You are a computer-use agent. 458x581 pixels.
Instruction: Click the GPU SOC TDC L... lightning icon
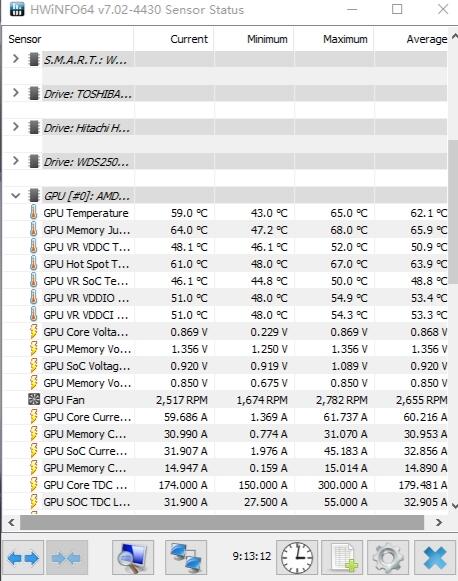coord(33,502)
